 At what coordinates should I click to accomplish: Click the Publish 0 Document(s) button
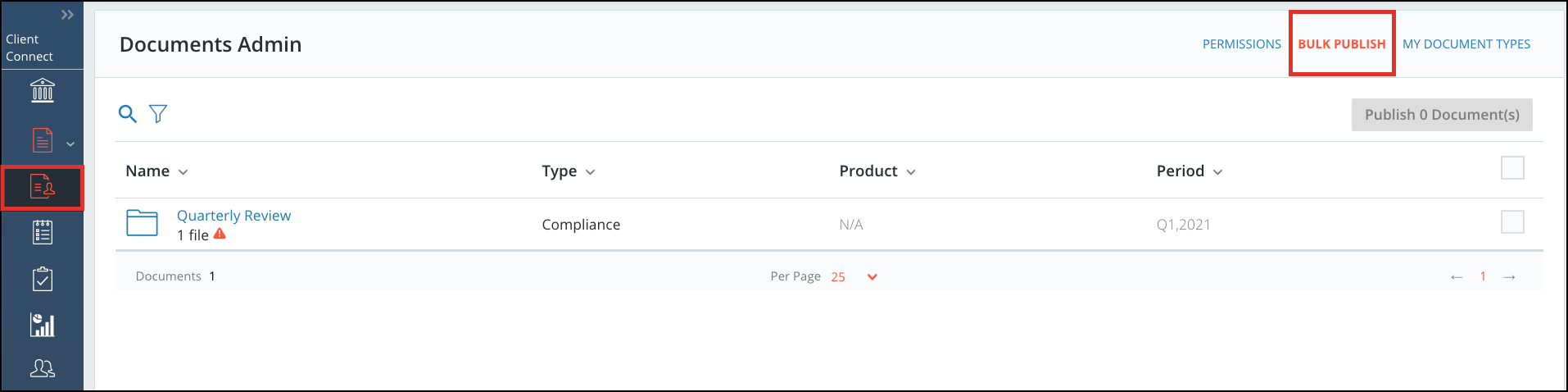click(x=1442, y=115)
